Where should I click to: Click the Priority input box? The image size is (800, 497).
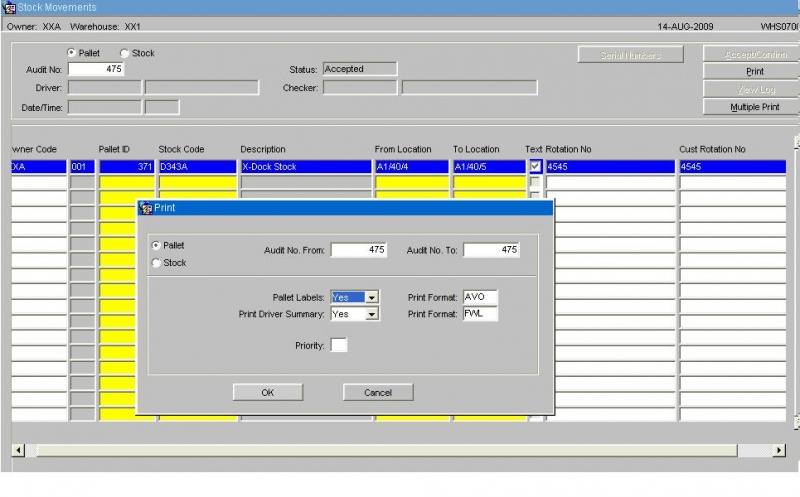click(339, 345)
